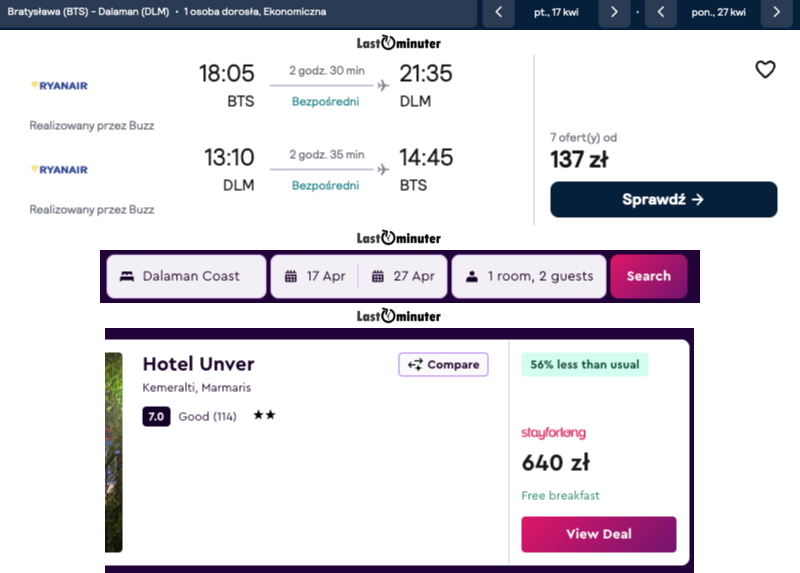The image size is (800, 573).
Task: Click the Sprawdź button
Action: click(663, 199)
